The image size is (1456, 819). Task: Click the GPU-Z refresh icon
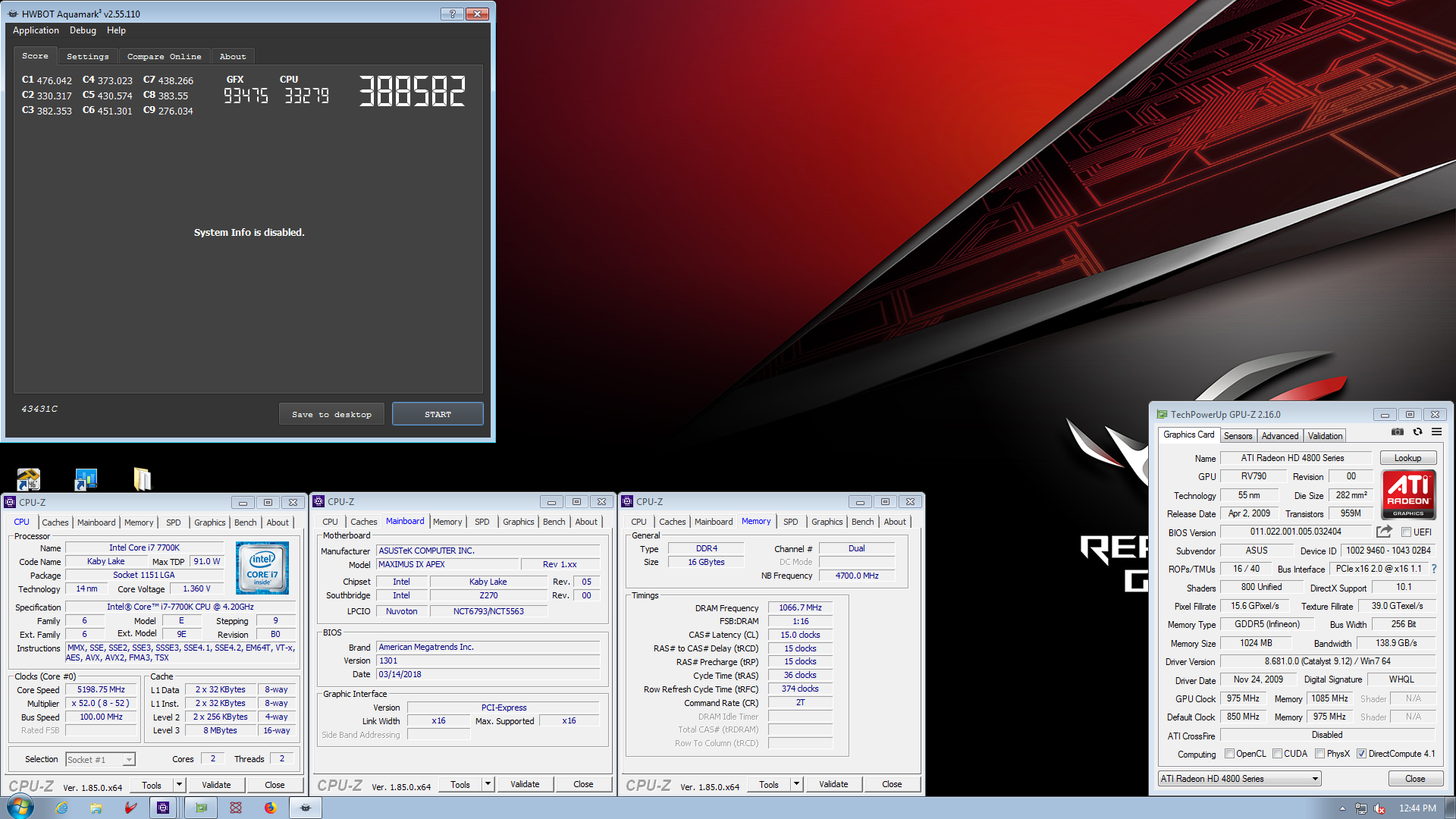click(1417, 431)
